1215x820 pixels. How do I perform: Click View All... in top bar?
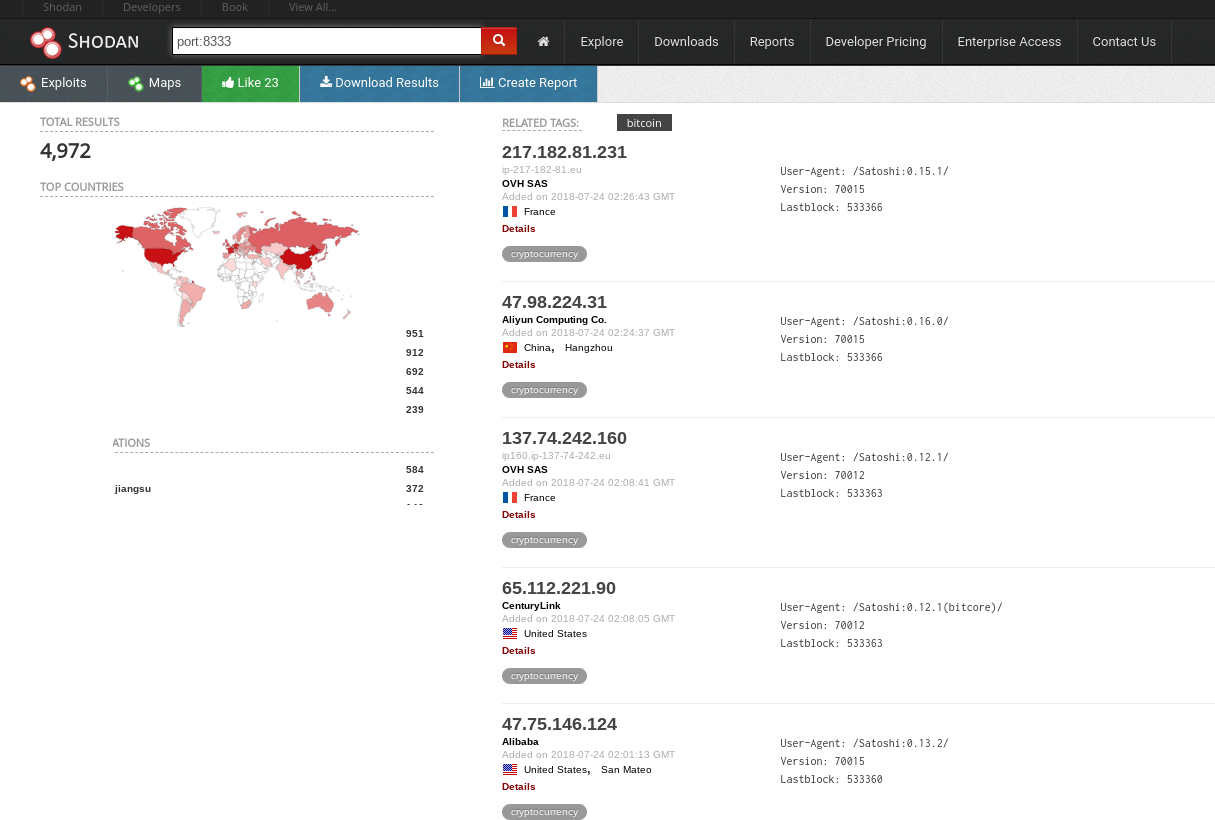point(312,7)
